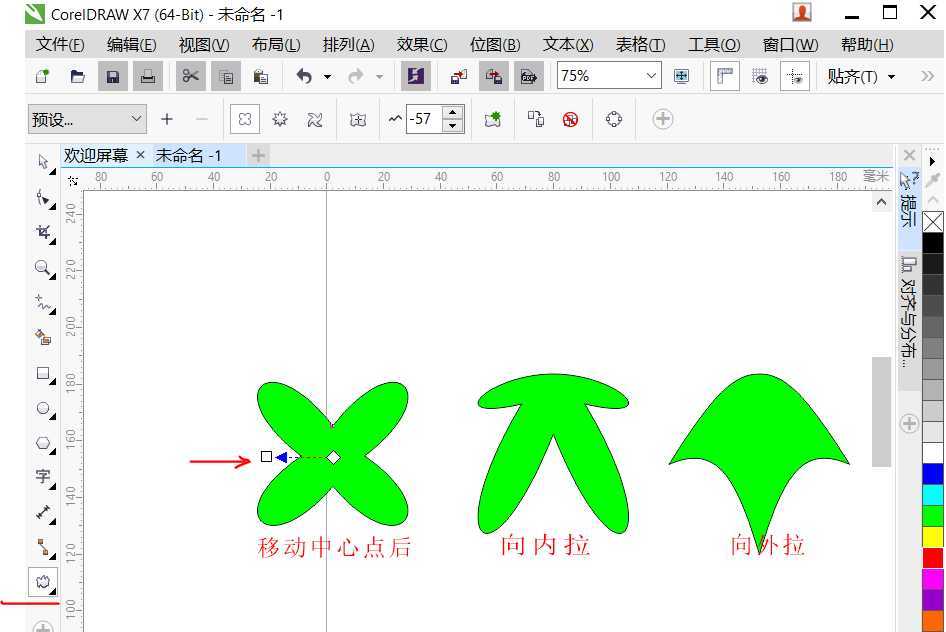Open the 75% zoom level dropdown
Image resolution: width=946 pixels, height=632 pixels.
(x=652, y=76)
